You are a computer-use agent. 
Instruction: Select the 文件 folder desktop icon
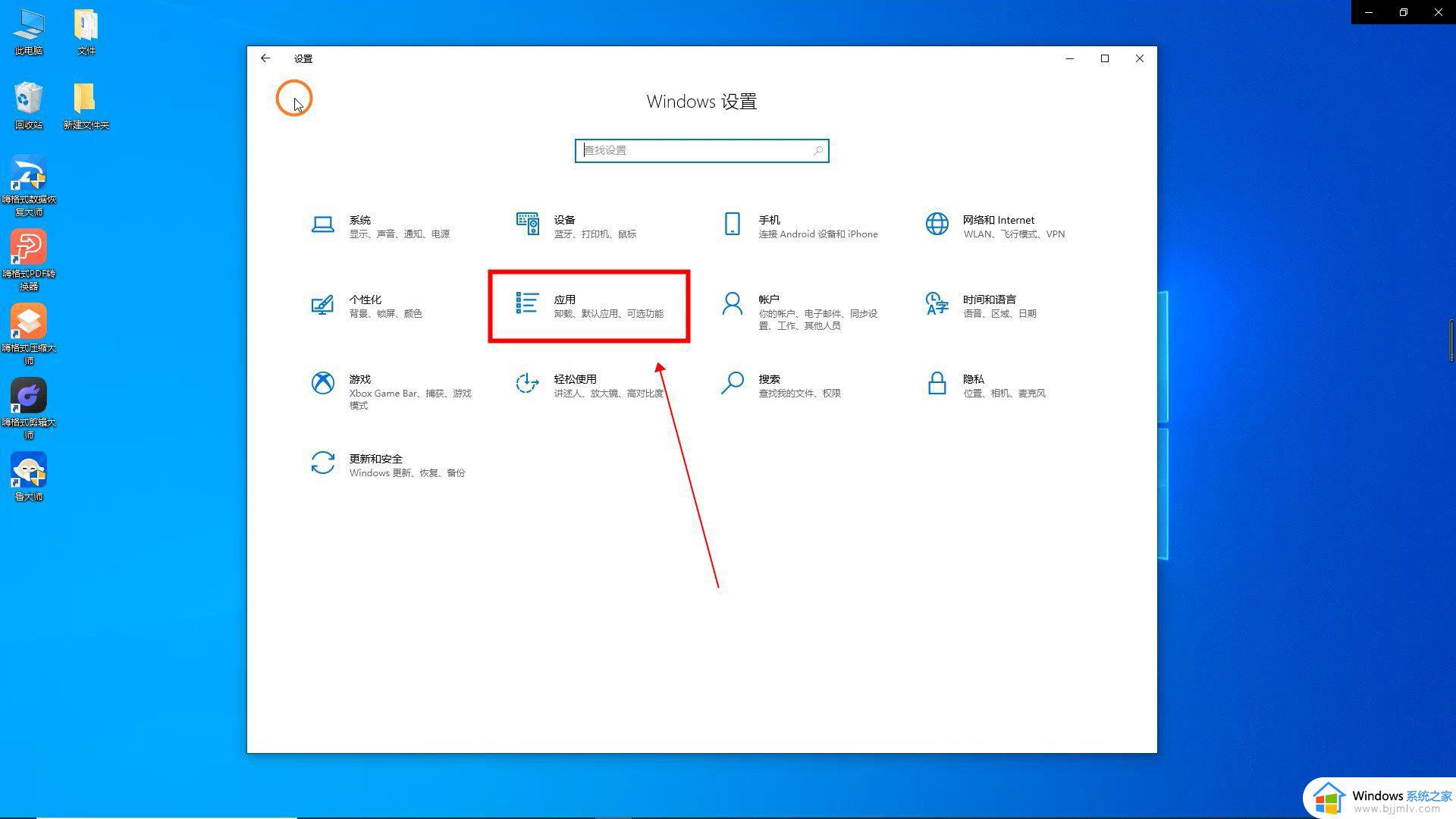click(86, 33)
